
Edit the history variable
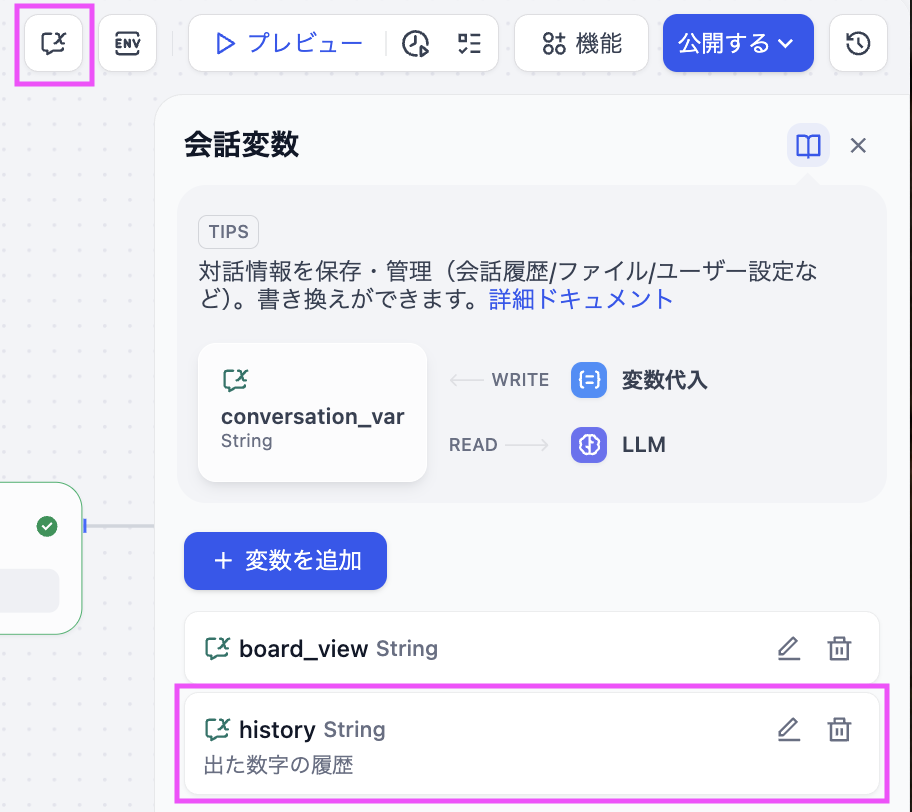pos(789,730)
